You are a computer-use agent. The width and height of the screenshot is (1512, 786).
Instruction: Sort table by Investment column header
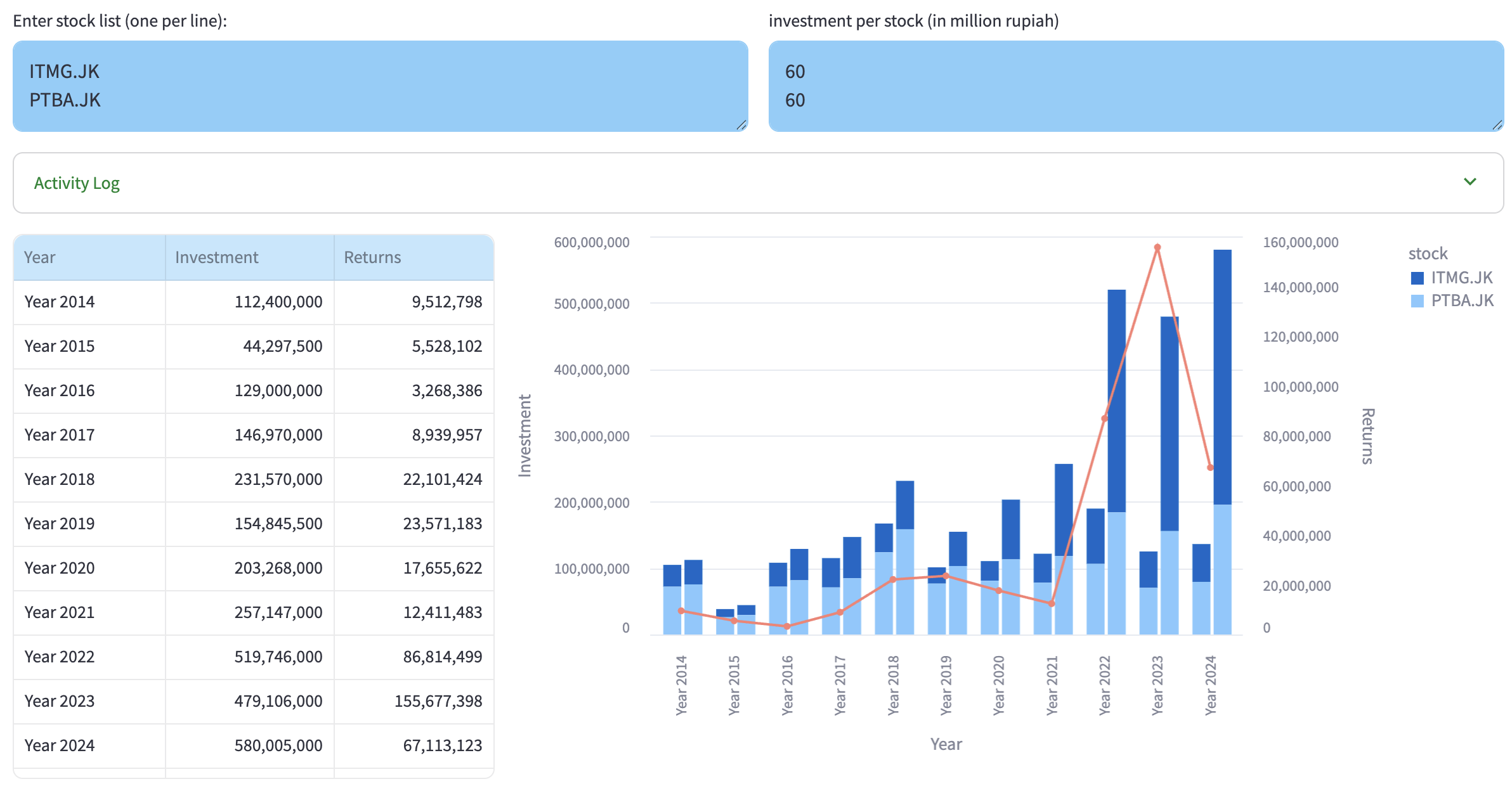point(216,257)
